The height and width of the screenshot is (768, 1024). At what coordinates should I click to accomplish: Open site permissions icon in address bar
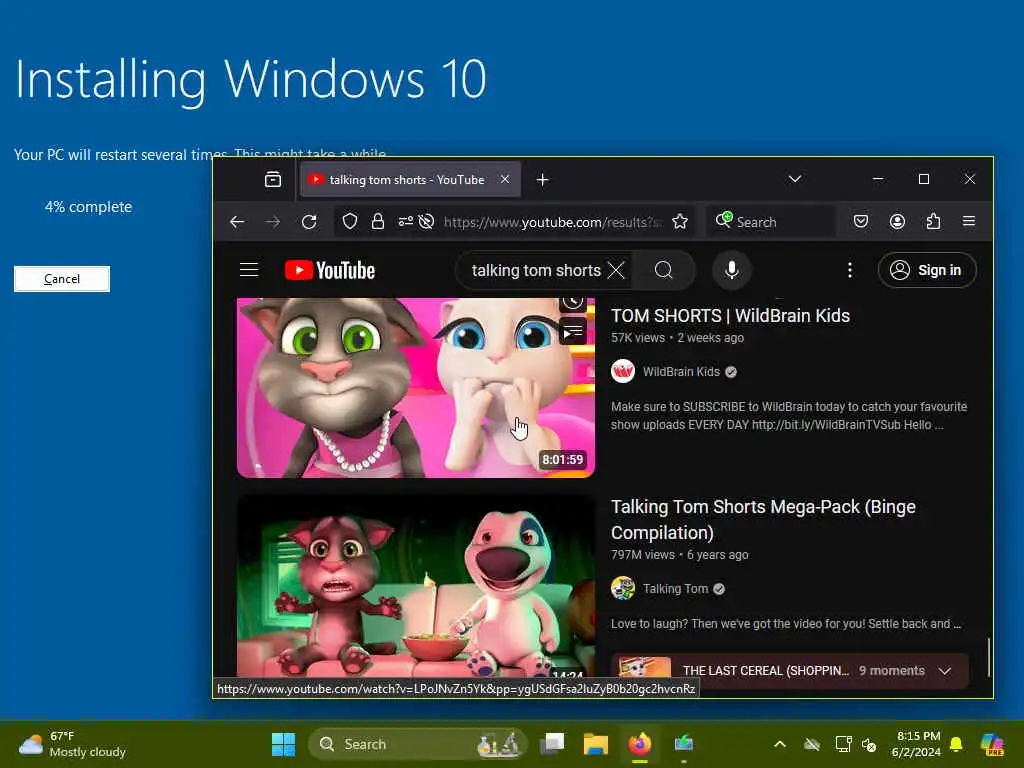(x=406, y=222)
